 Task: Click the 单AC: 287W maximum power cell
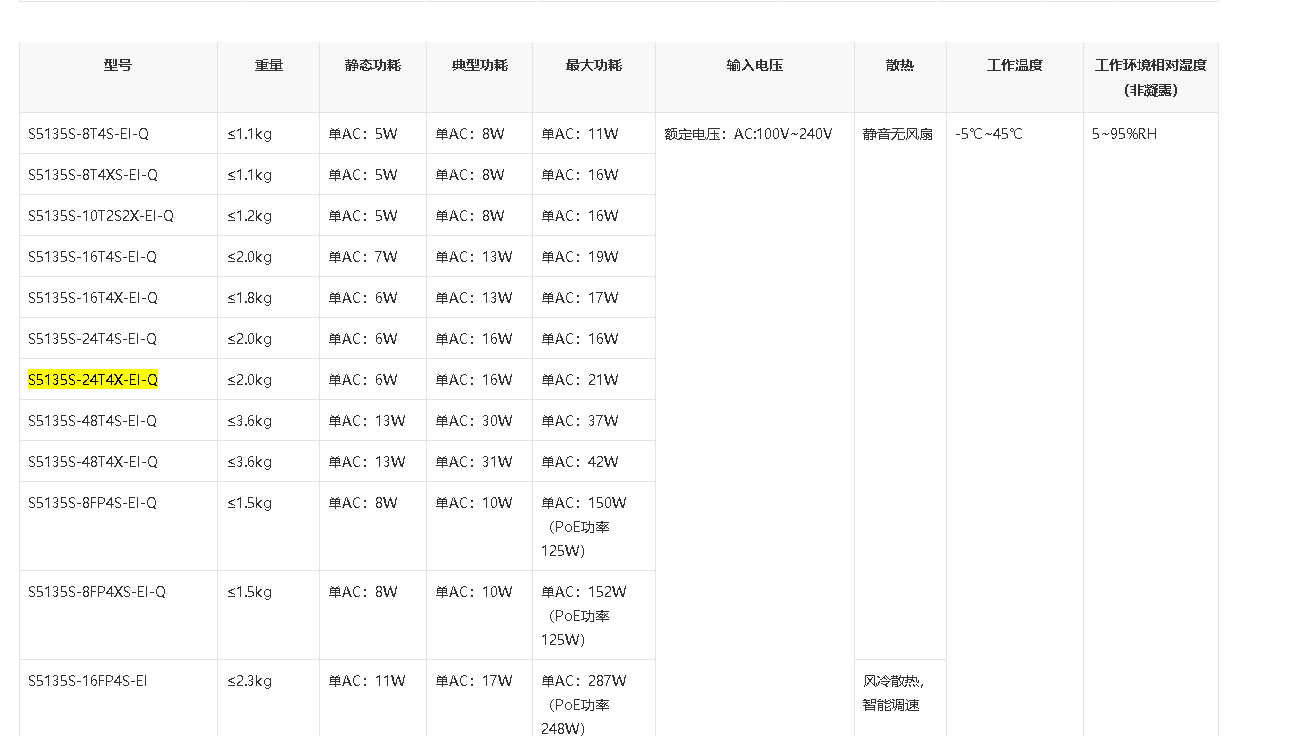(x=584, y=680)
